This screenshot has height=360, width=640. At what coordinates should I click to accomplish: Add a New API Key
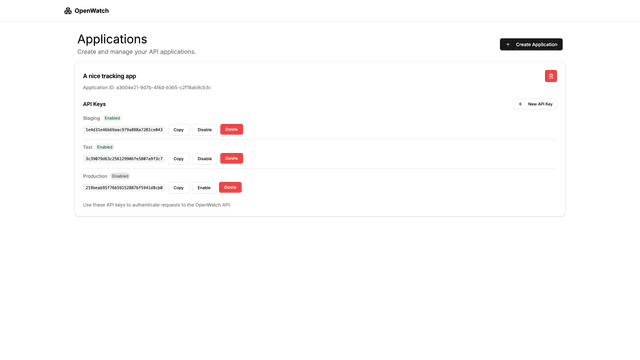pos(535,104)
